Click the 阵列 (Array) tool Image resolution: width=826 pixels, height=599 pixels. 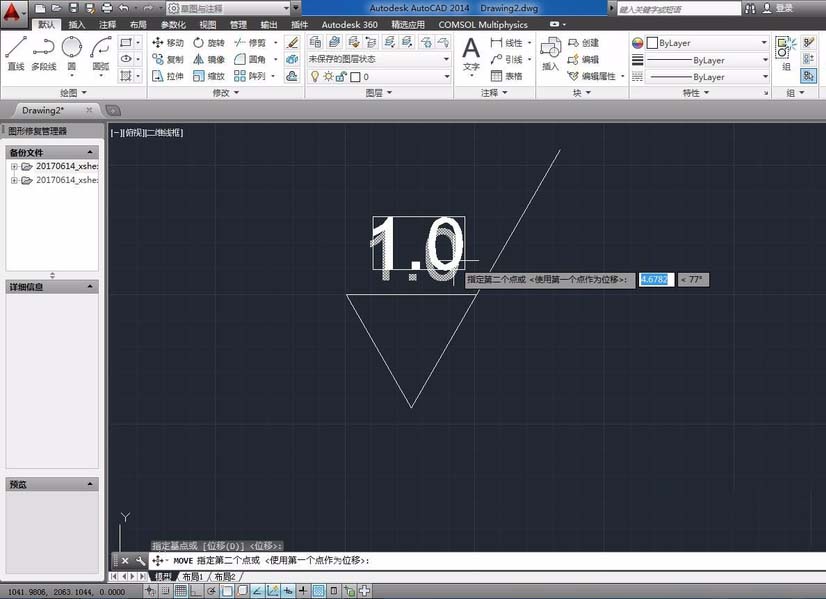coord(250,76)
